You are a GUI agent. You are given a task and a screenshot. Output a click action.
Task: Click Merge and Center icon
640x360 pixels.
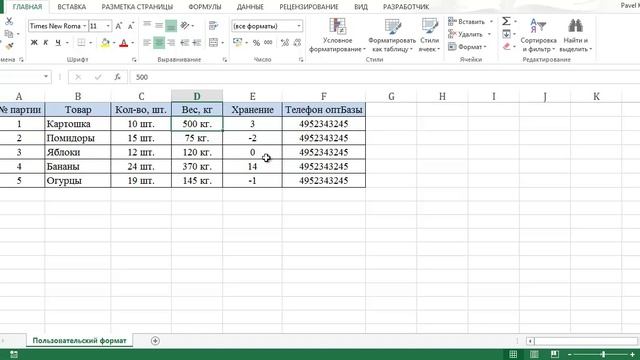(x=213, y=42)
